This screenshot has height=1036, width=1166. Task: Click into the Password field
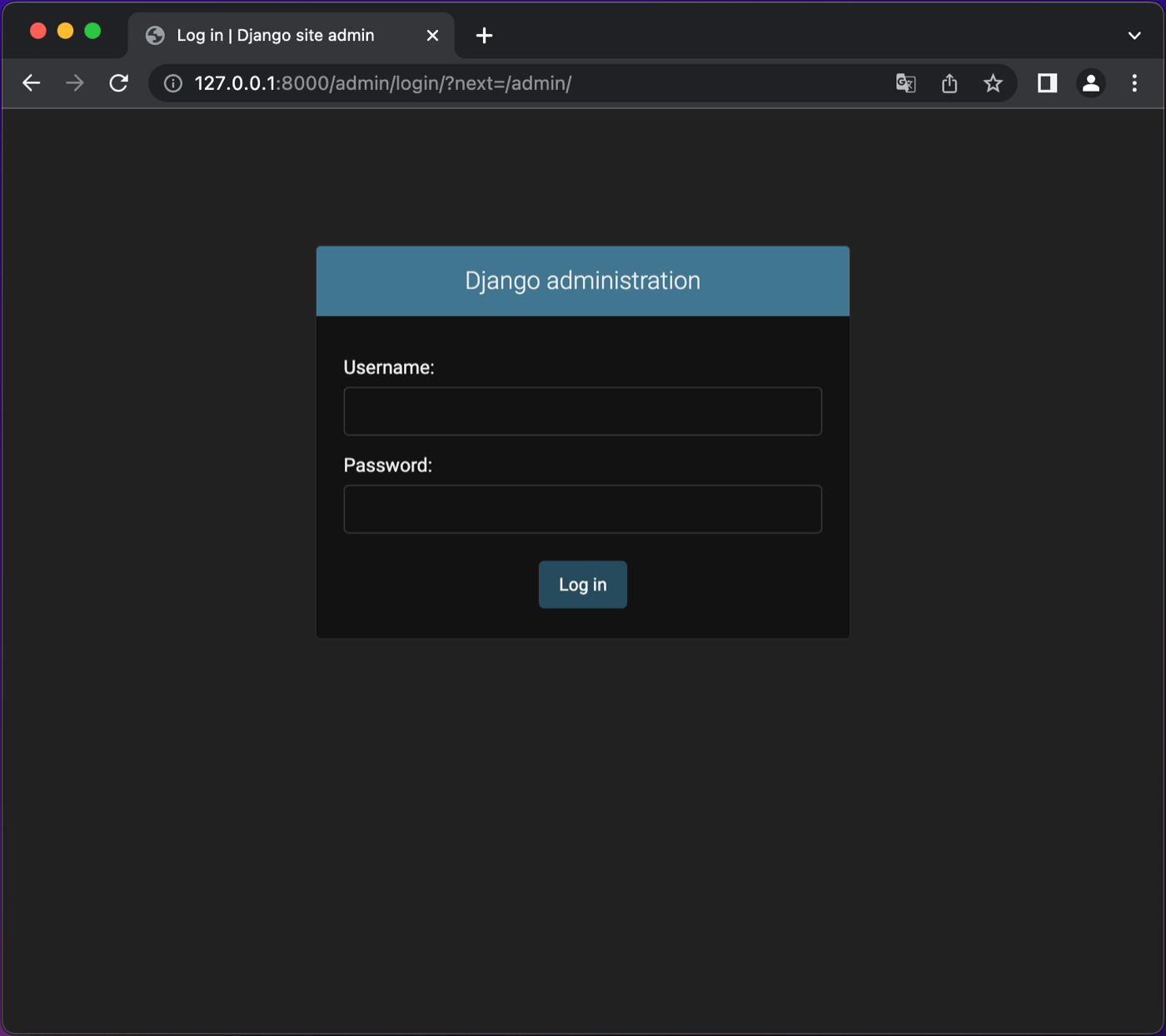583,509
